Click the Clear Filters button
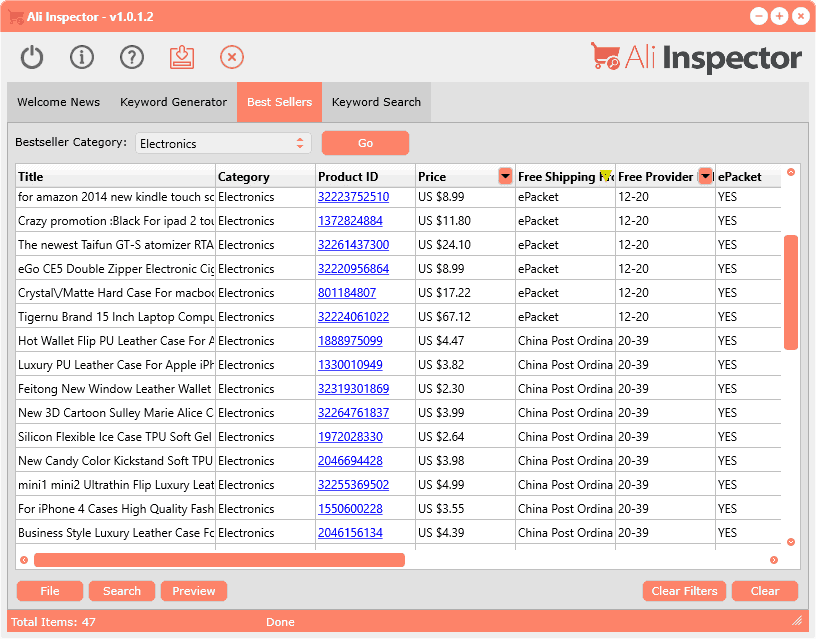The image size is (816, 639). (684, 591)
